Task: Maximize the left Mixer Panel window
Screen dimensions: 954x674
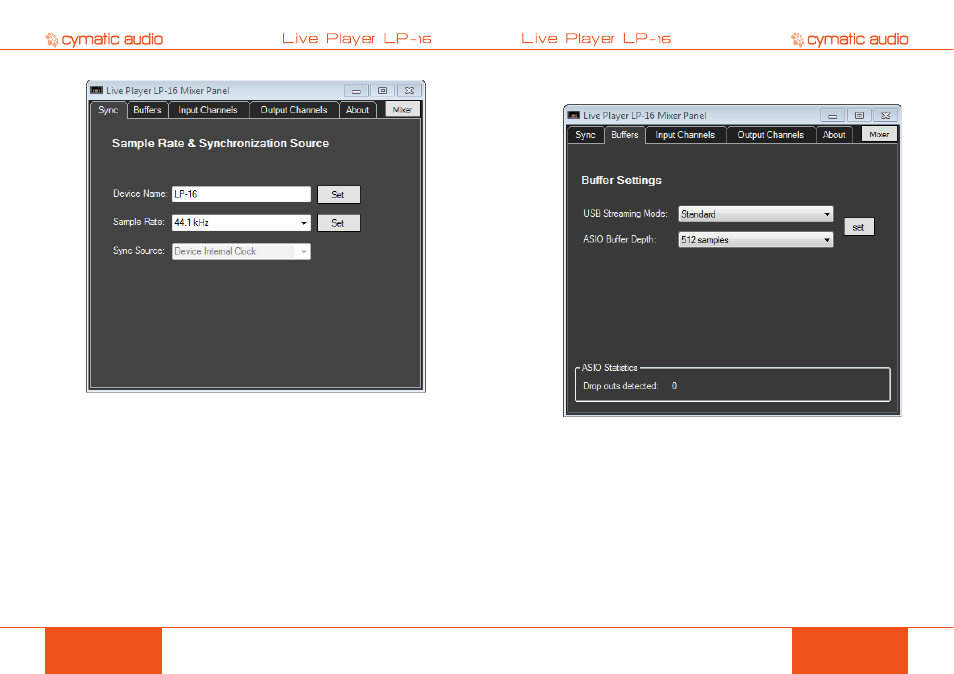Action: 383,91
